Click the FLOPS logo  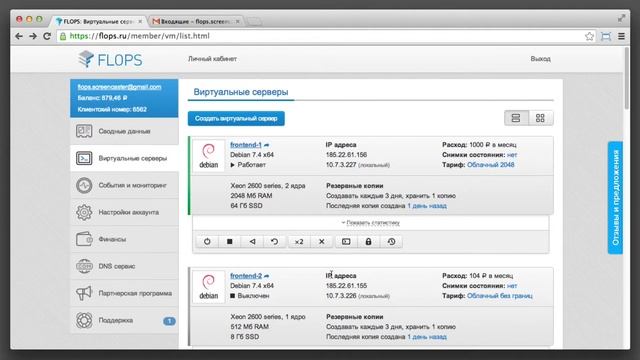[110, 60]
